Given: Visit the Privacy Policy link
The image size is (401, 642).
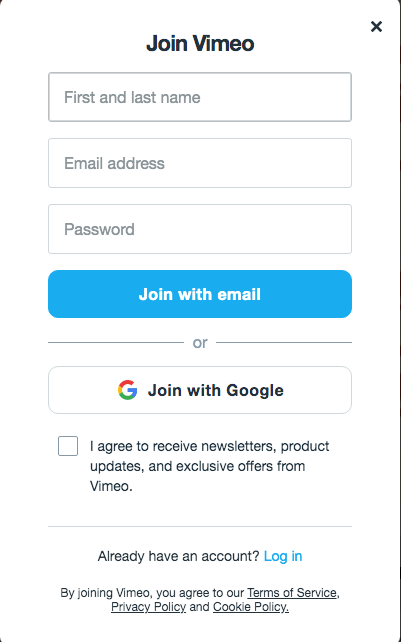Looking at the screenshot, I should (x=148, y=607).
